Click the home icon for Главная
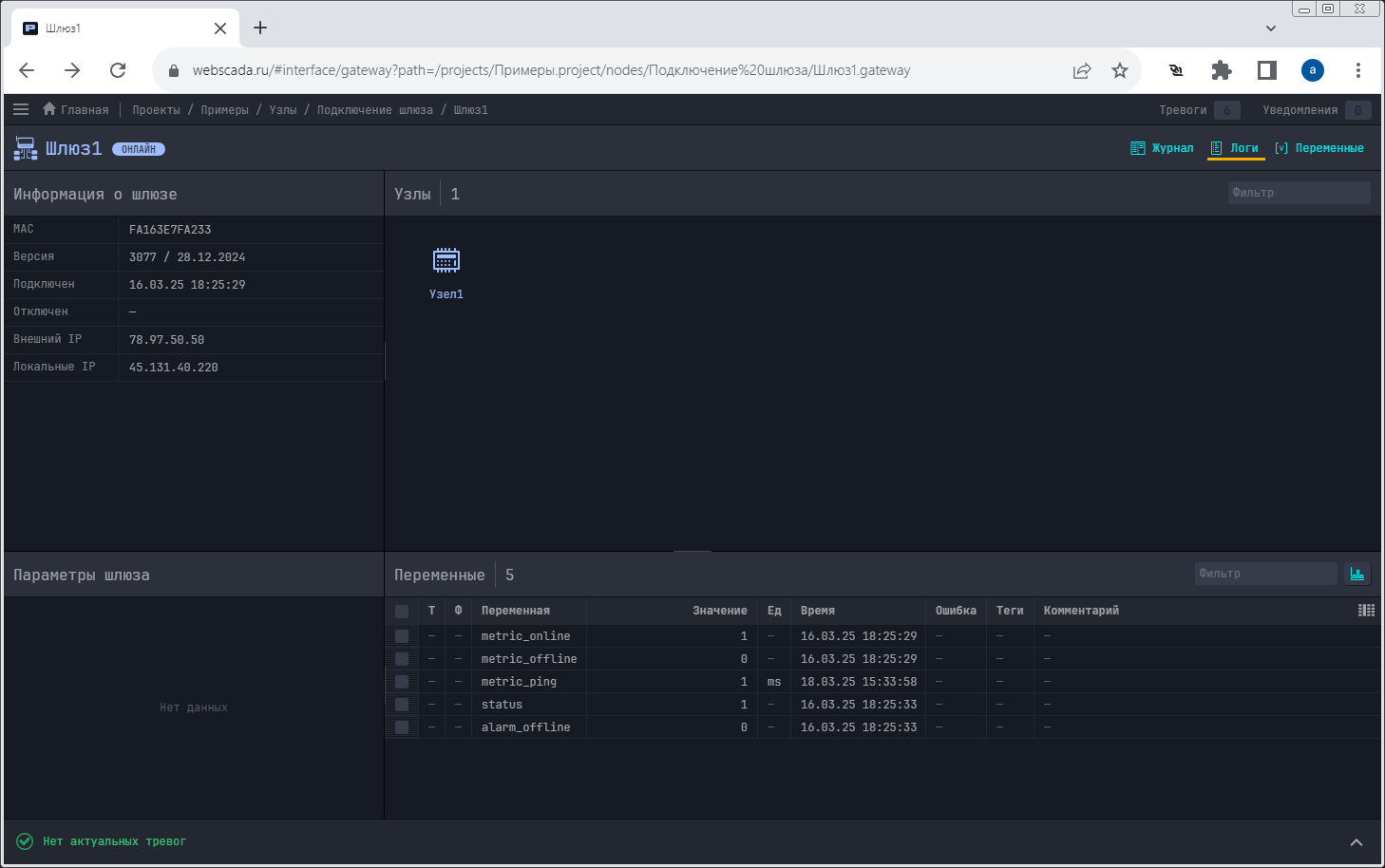Image resolution: width=1385 pixels, height=868 pixels. [x=49, y=109]
